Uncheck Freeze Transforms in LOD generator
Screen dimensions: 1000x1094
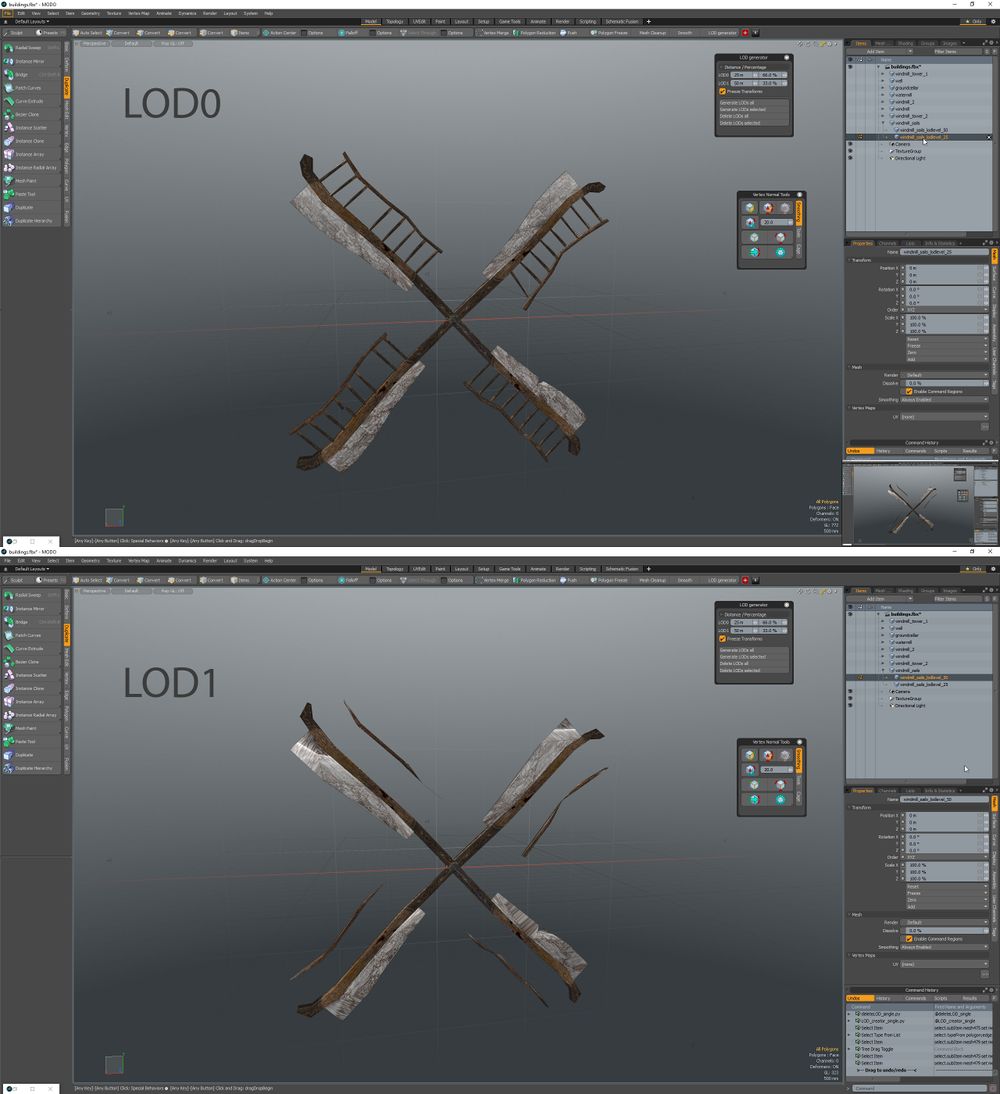tap(723, 91)
